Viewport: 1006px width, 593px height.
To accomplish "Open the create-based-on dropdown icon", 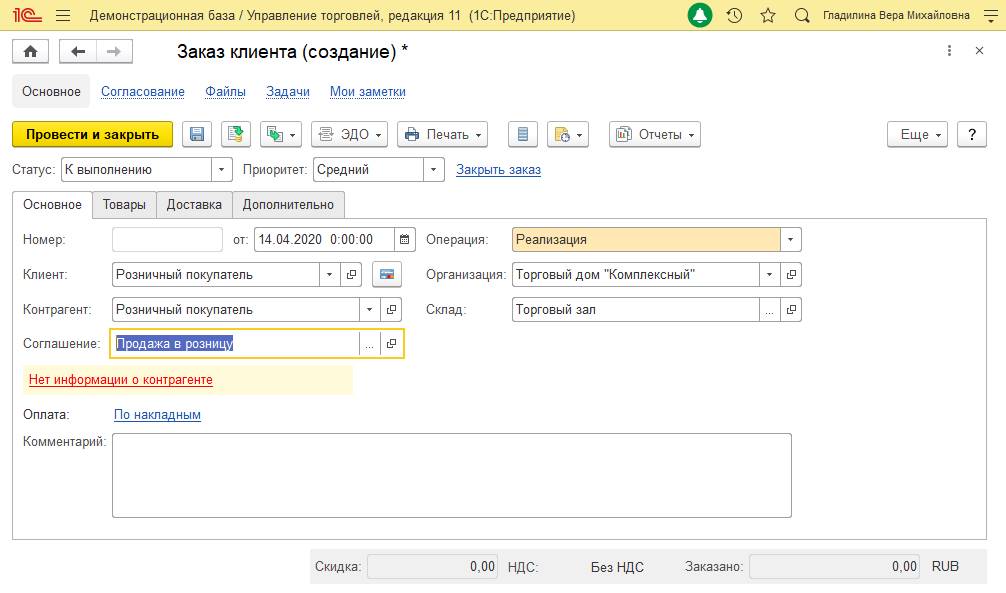I will pos(281,134).
